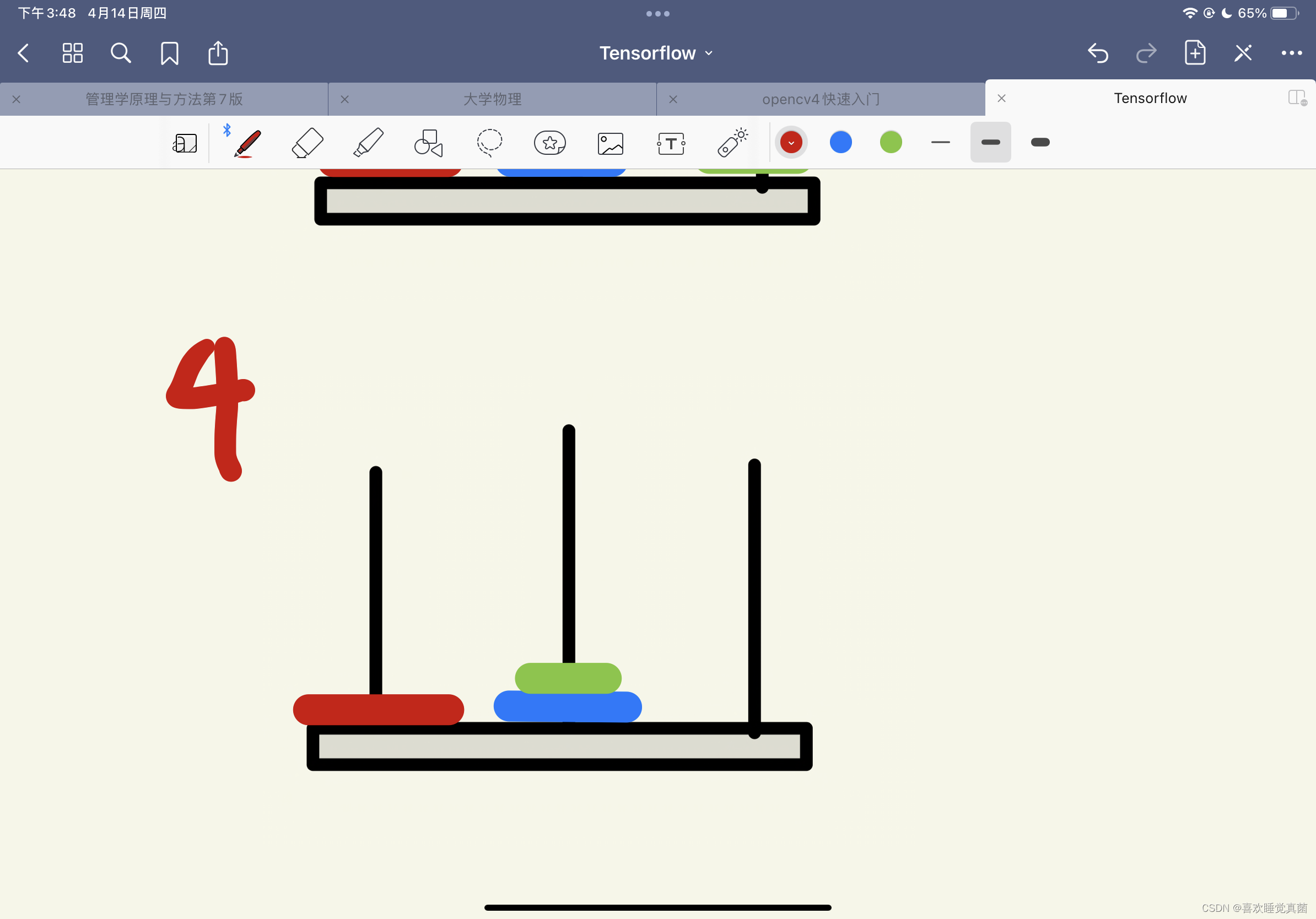Add a new page
This screenshot has width=1316, height=919.
[1195, 53]
